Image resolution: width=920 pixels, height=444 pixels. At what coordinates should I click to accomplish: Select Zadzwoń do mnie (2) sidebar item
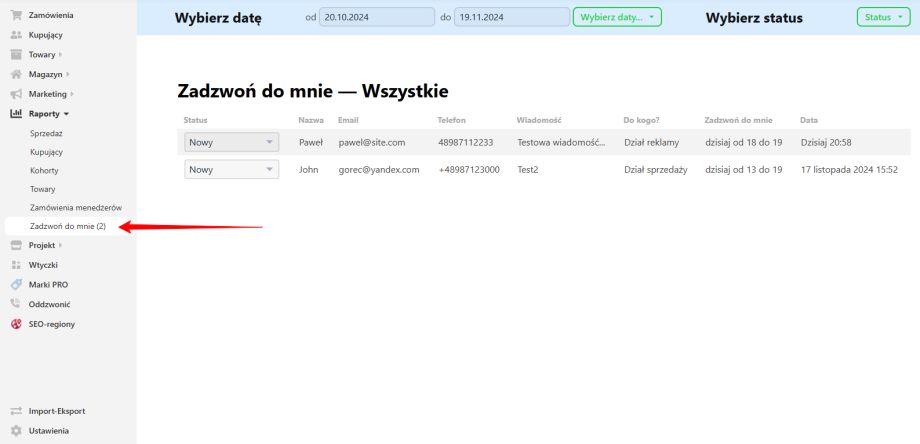click(x=68, y=227)
